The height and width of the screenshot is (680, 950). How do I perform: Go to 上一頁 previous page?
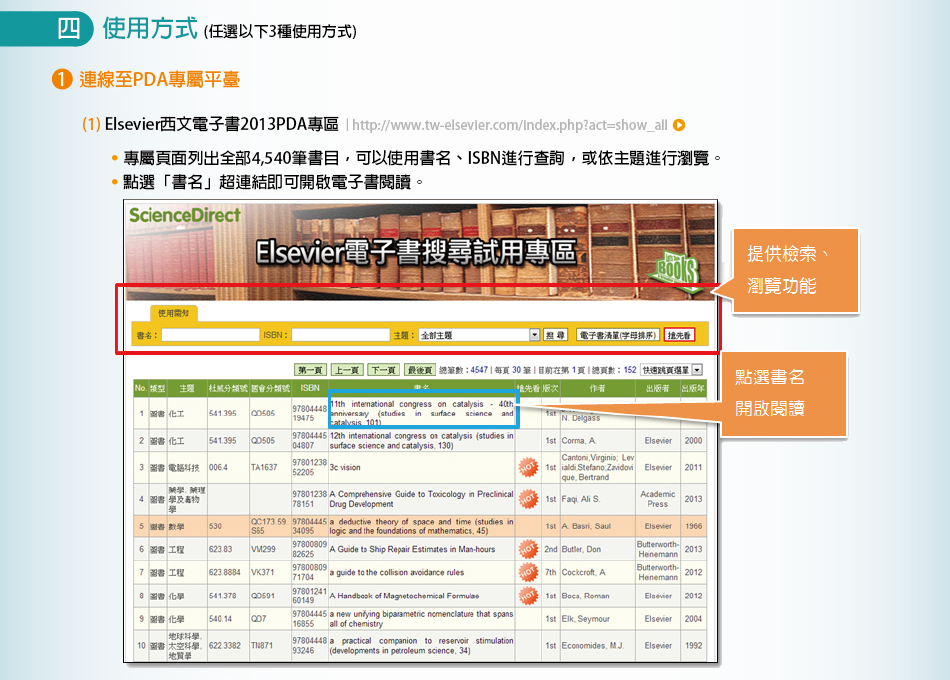(x=347, y=370)
